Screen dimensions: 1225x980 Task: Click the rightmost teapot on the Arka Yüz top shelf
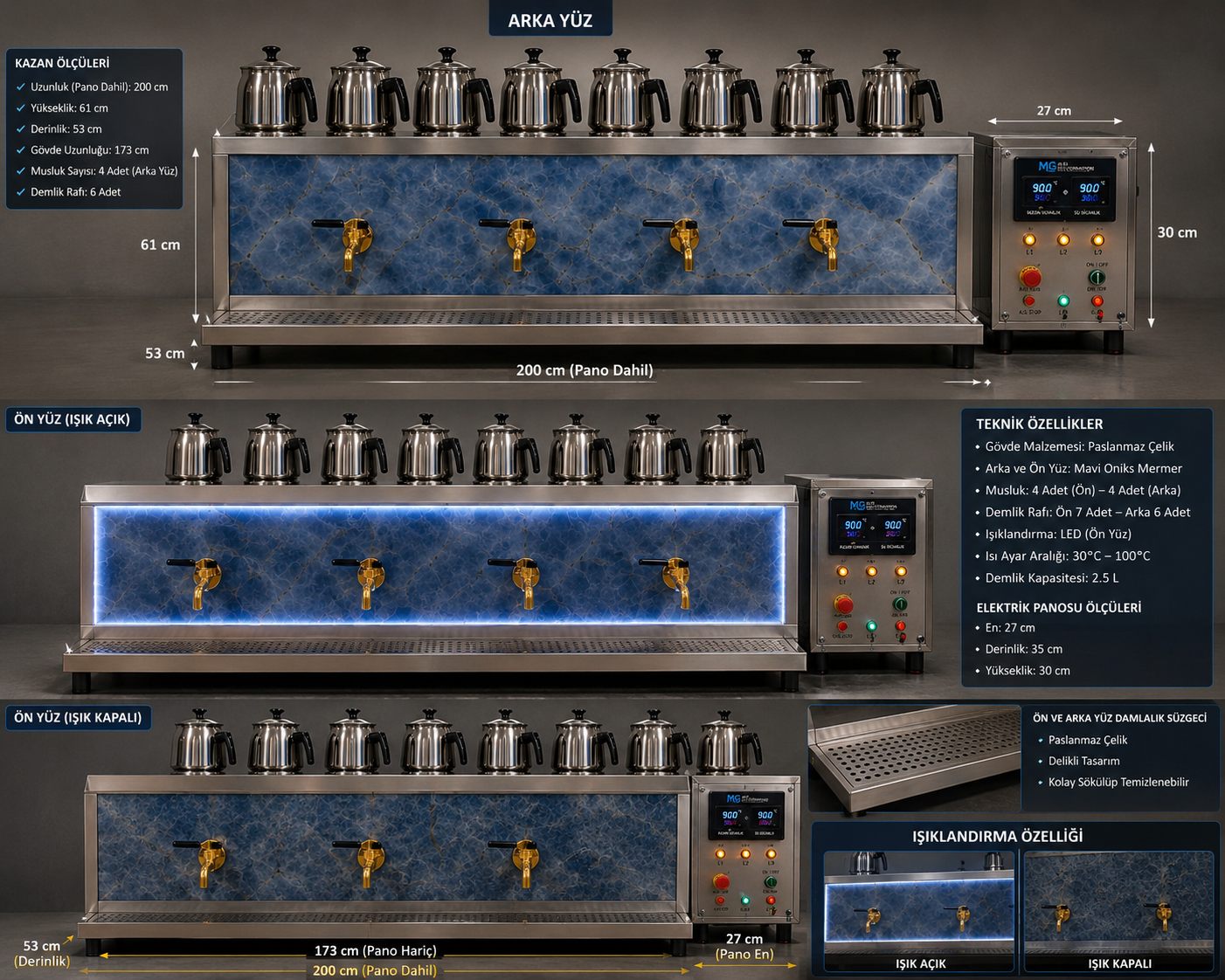899,93
